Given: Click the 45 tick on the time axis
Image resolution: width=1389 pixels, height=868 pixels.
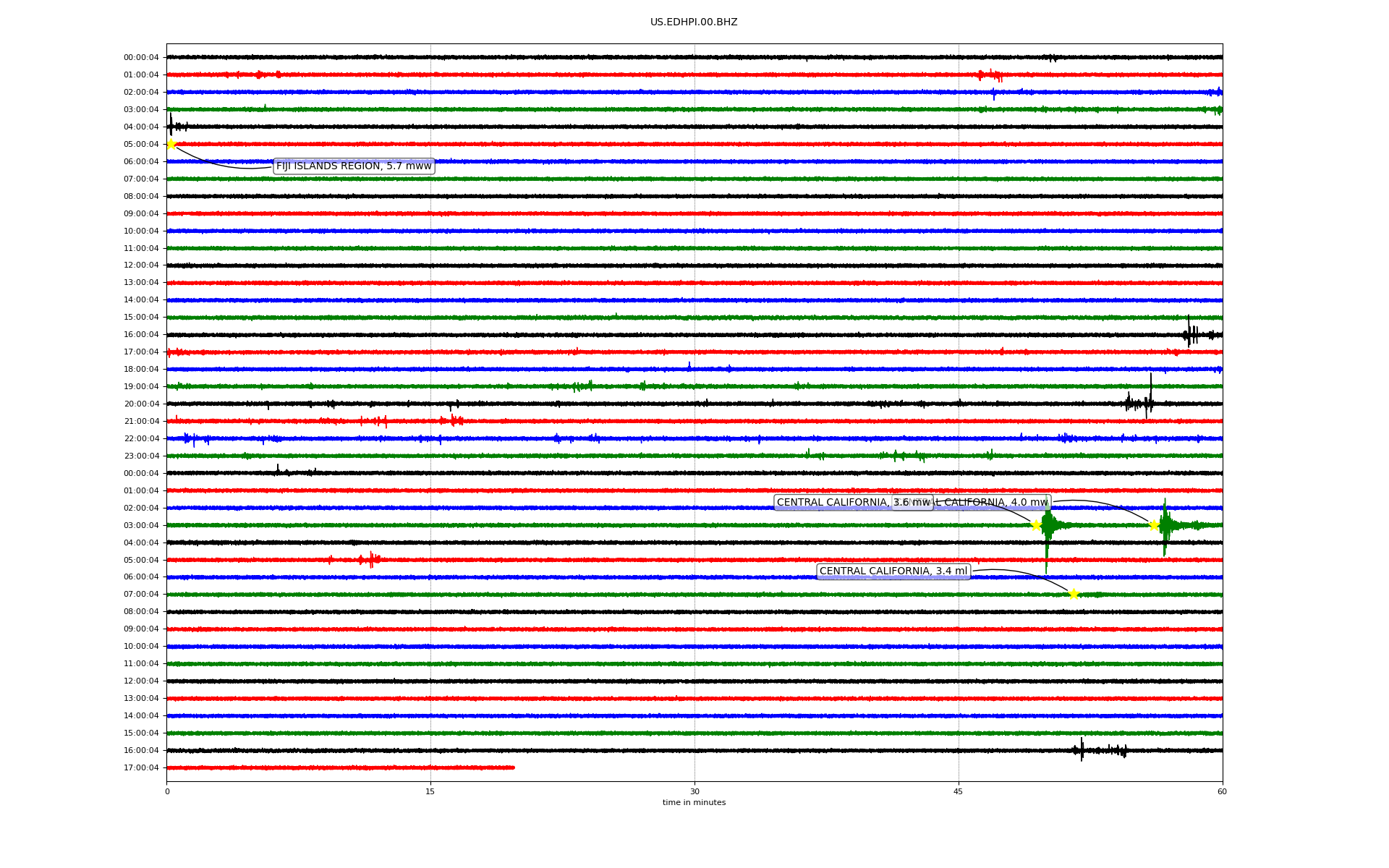Looking at the screenshot, I should coord(959,791).
